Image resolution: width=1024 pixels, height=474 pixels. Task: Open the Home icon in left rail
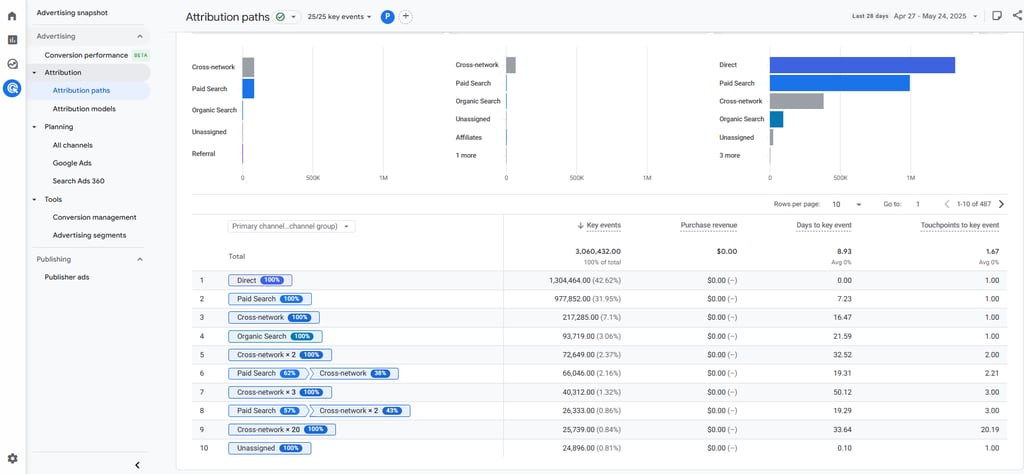coord(12,16)
